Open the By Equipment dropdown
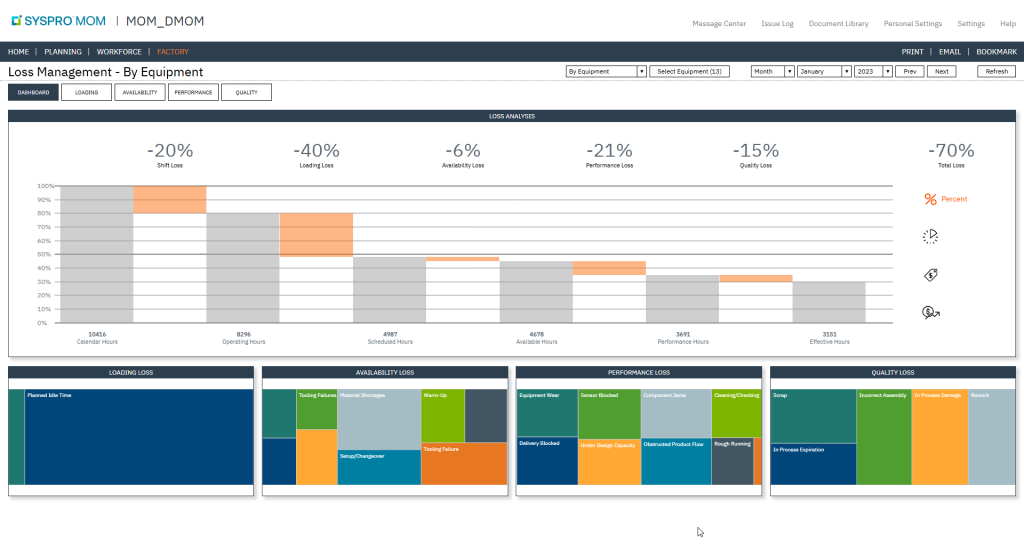This screenshot has width=1024, height=550. 606,71
